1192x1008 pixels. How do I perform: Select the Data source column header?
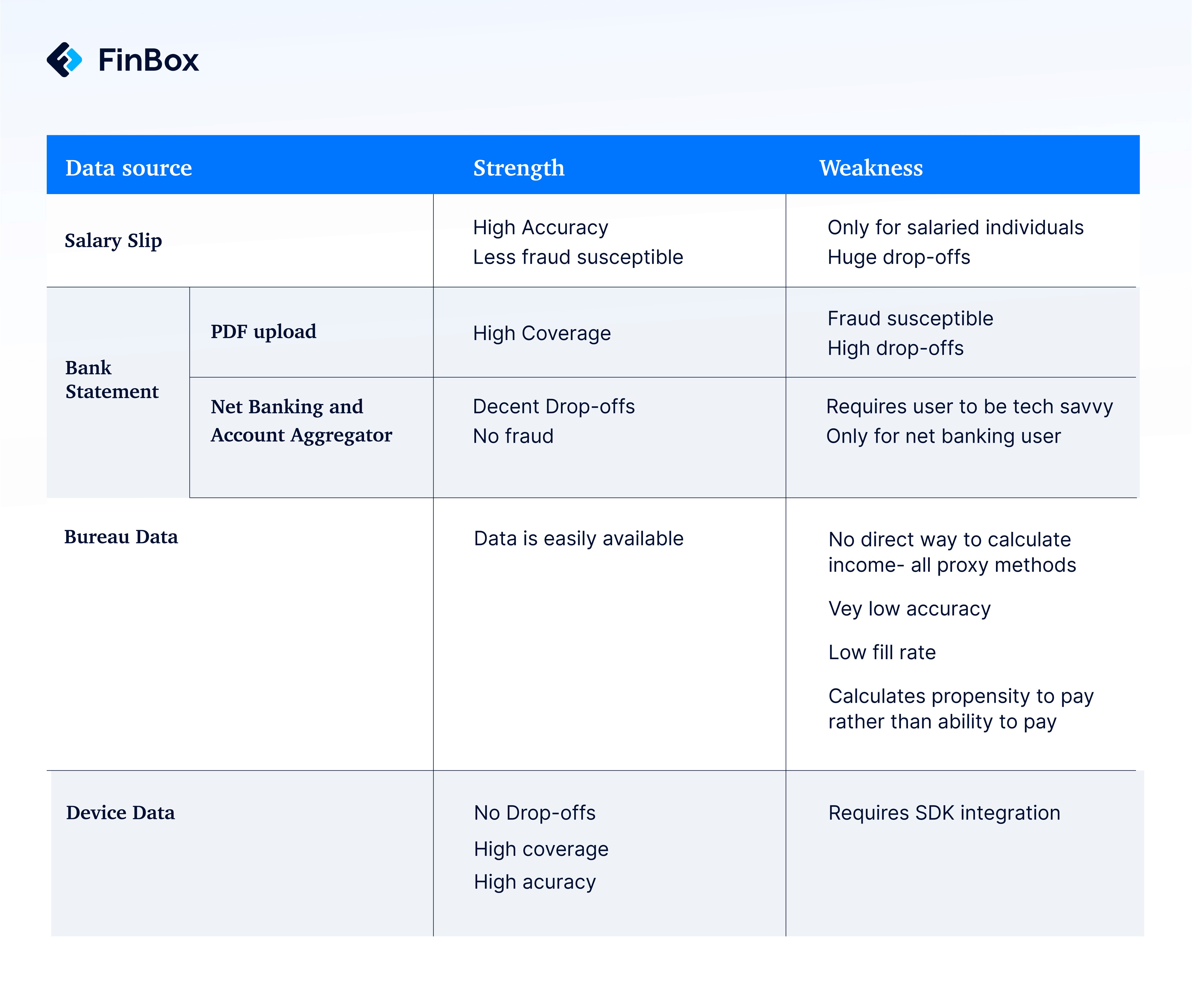(x=129, y=167)
